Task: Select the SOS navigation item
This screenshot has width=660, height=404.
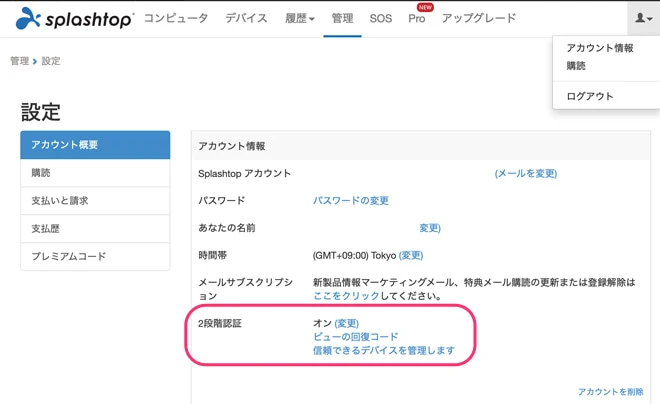Action: coord(380,18)
